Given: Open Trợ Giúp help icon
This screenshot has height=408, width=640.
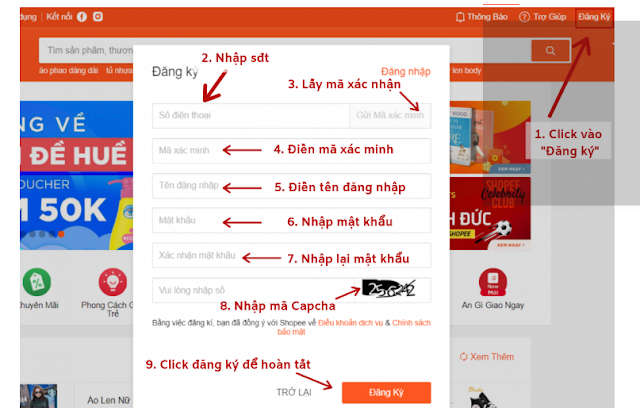Looking at the screenshot, I should (524, 17).
